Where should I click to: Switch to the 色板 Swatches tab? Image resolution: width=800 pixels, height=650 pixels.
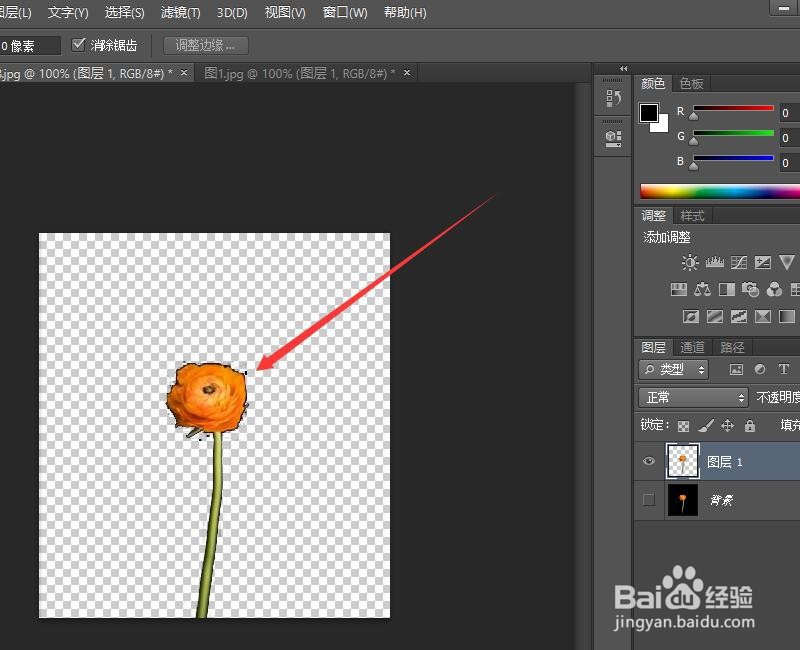691,83
